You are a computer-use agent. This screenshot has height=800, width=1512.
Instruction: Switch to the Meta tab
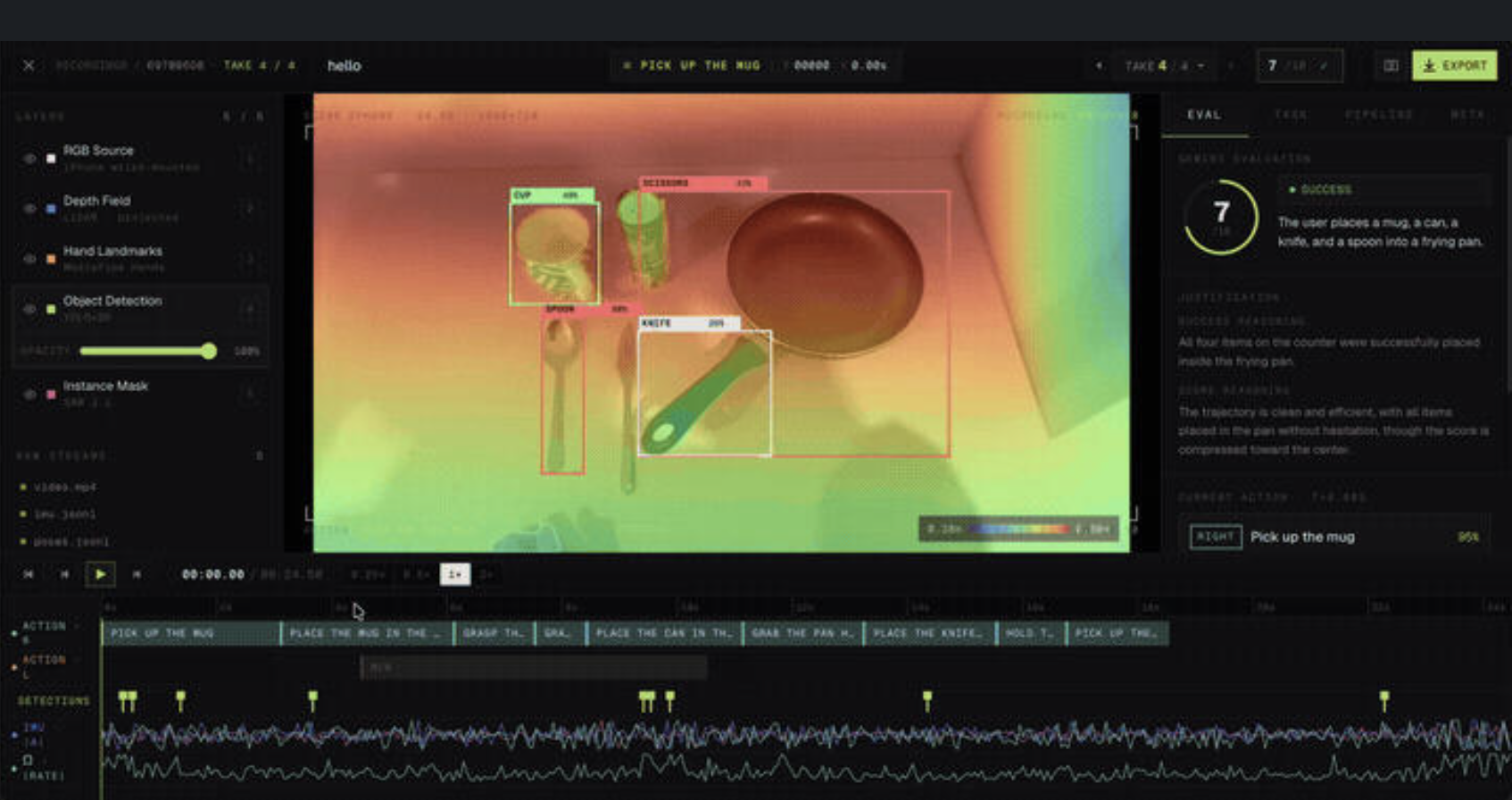point(1467,114)
